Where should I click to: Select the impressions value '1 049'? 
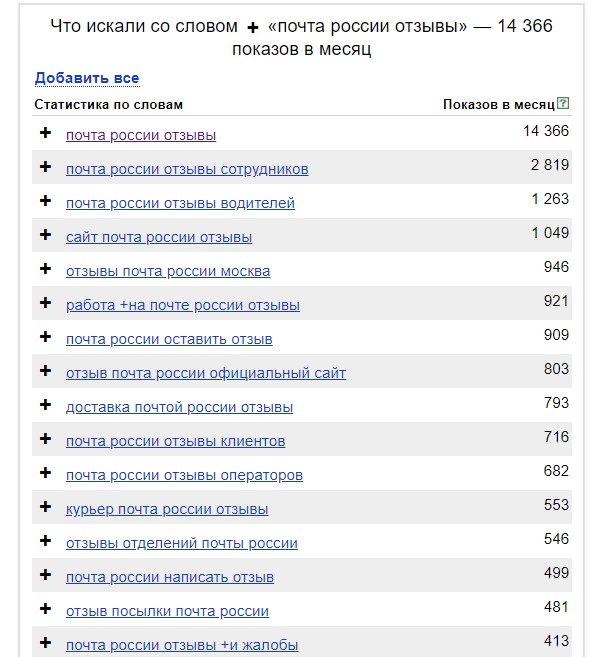pyautogui.click(x=550, y=233)
